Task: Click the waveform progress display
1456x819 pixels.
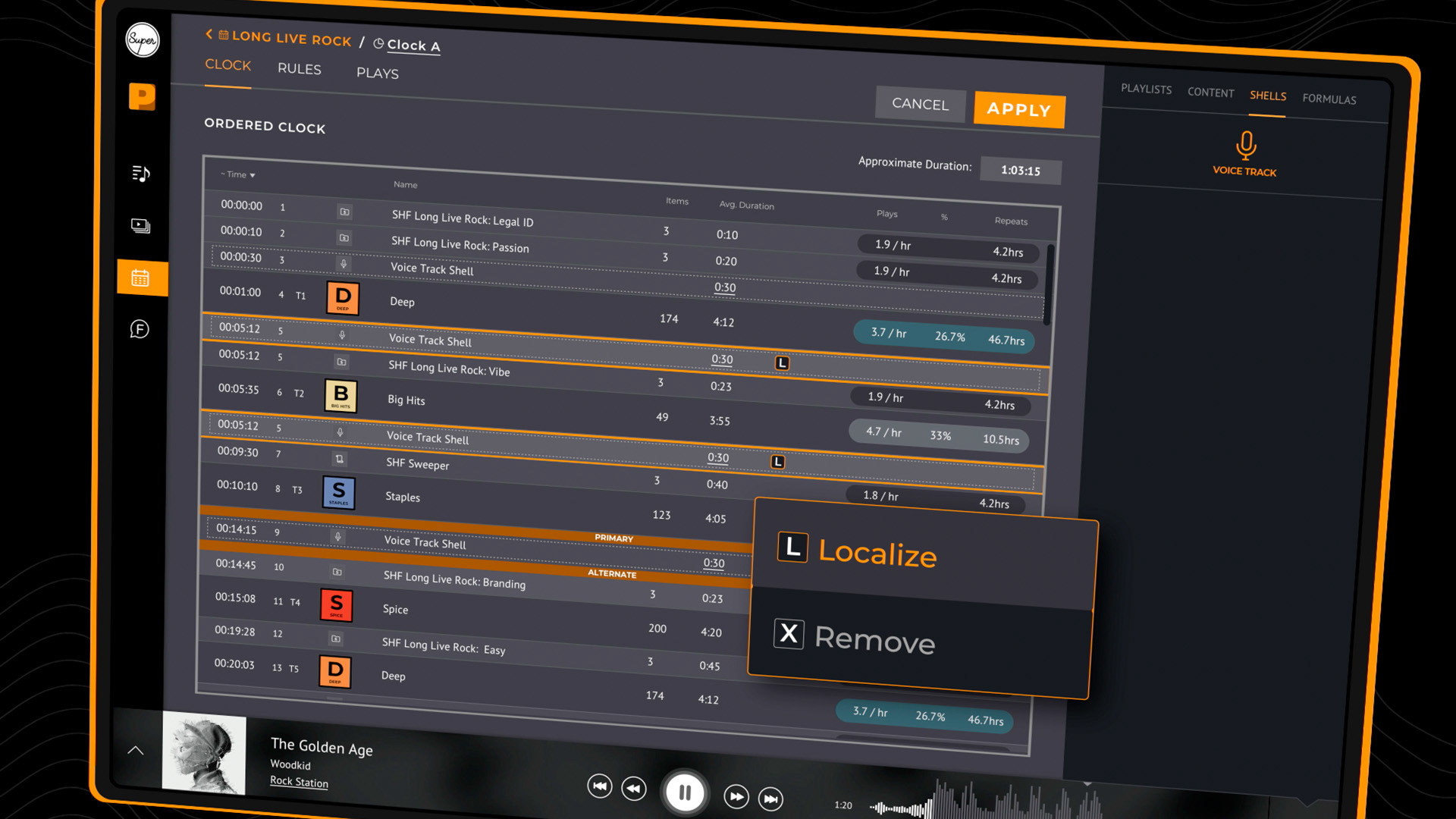Action: pyautogui.click(x=986, y=804)
